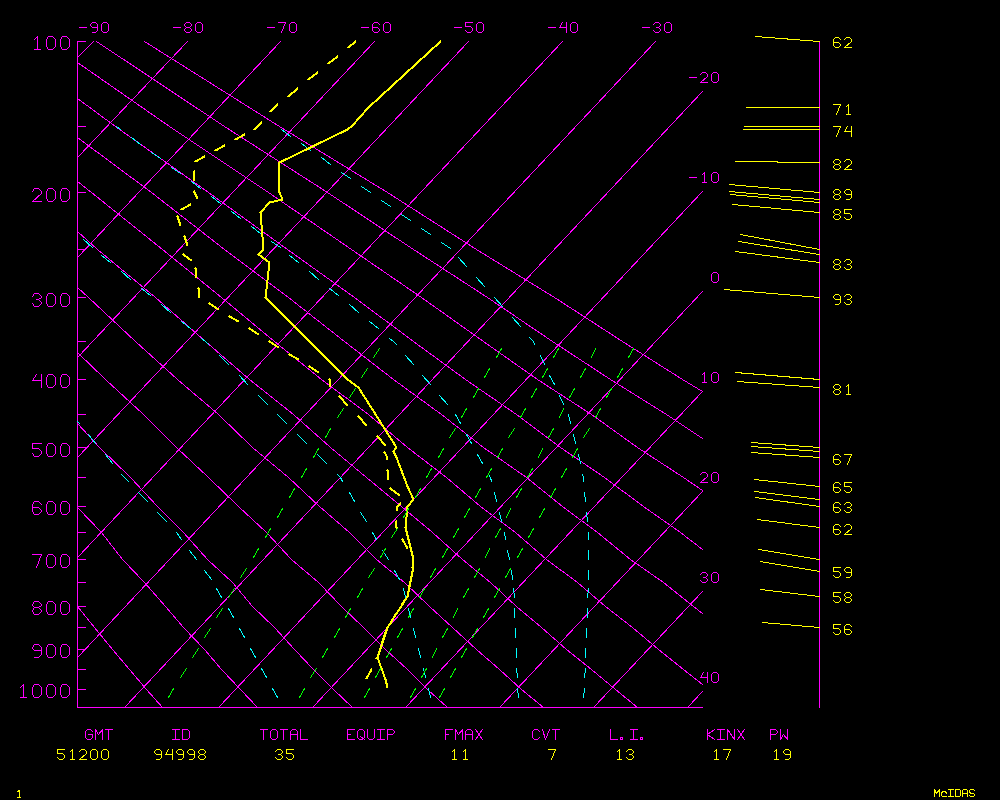Click the EQUIP label in bottom row
The width and height of the screenshot is (1000, 800).
tap(370, 735)
